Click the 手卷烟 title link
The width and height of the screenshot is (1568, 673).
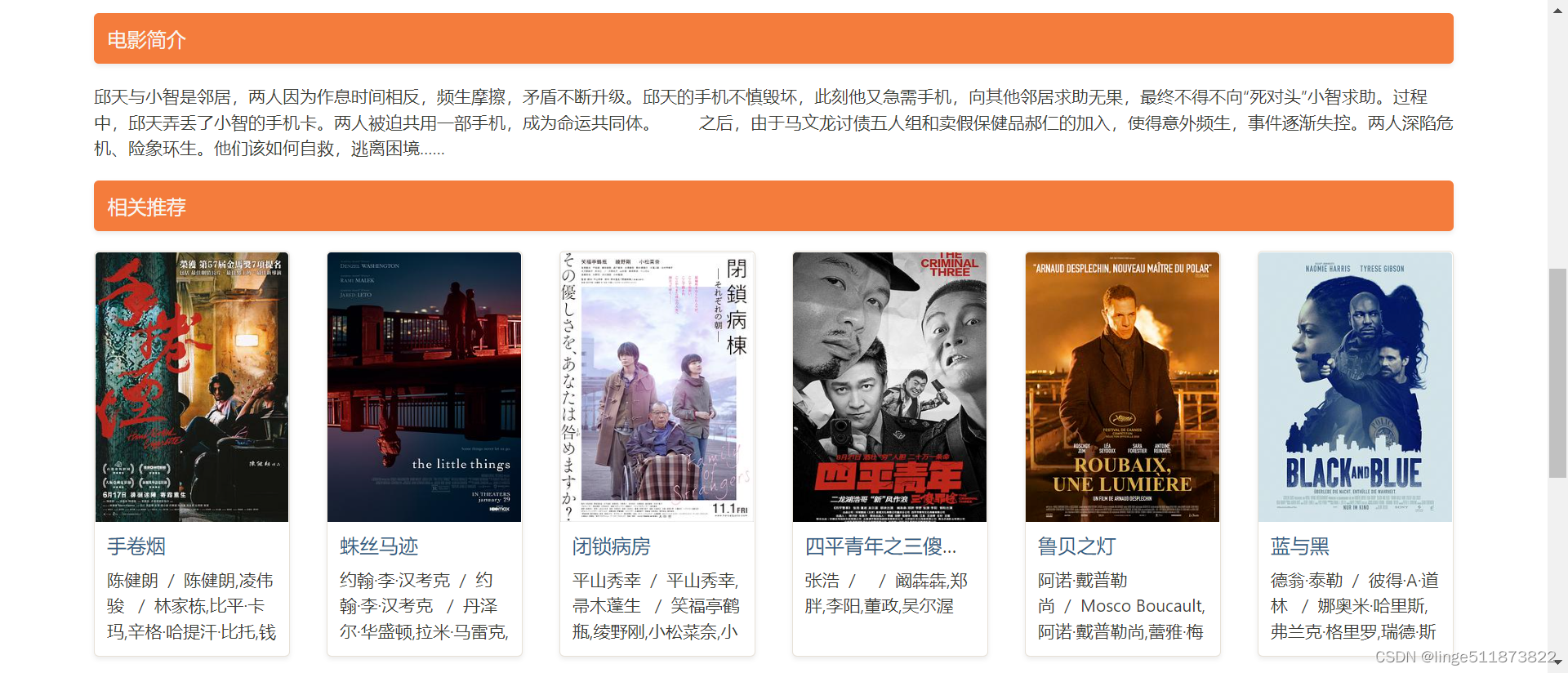click(136, 546)
